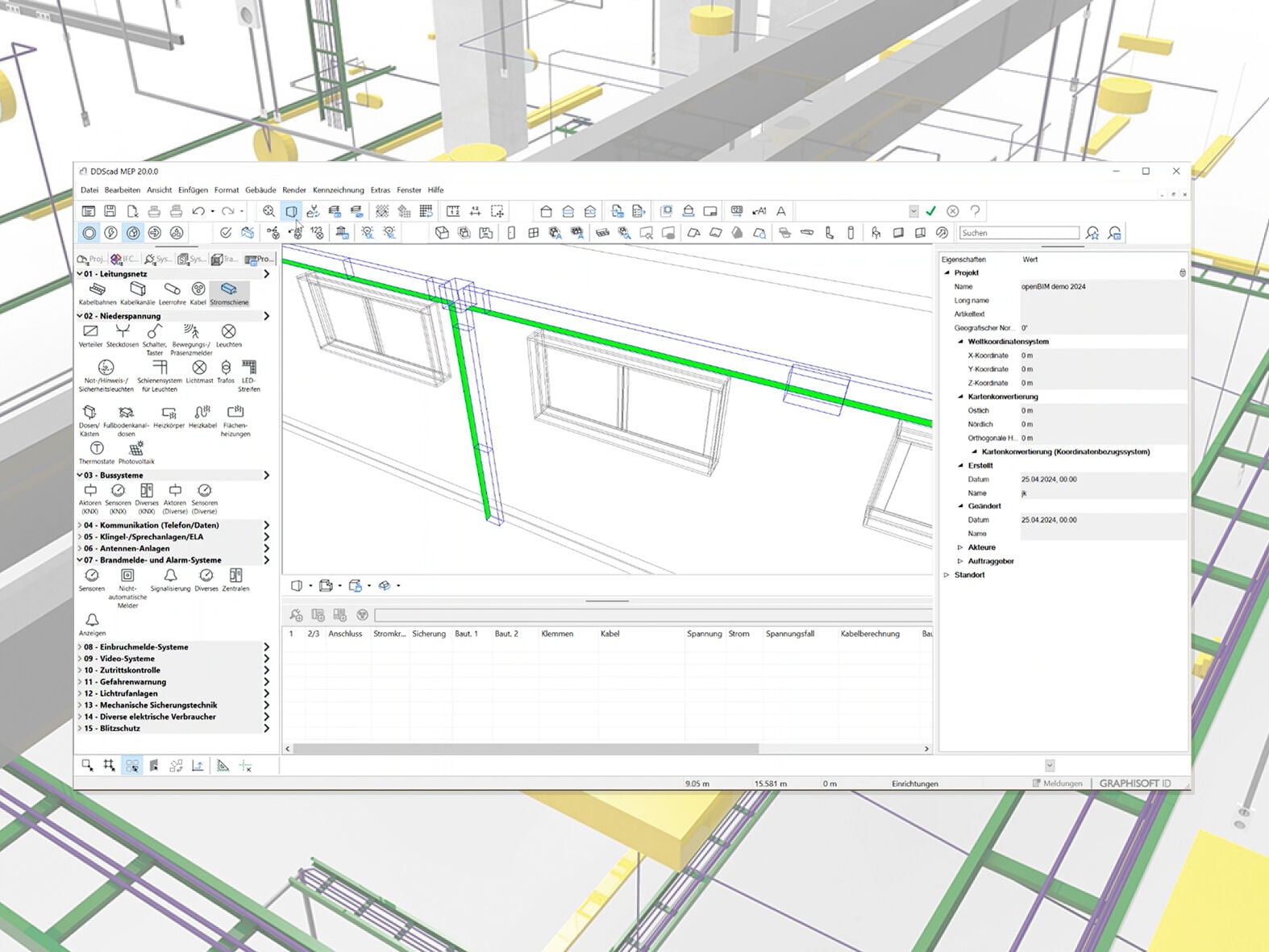The image size is (1269, 952).
Task: Choose the Stromschiene tool in Leitungsnetz
Action: coord(229,290)
